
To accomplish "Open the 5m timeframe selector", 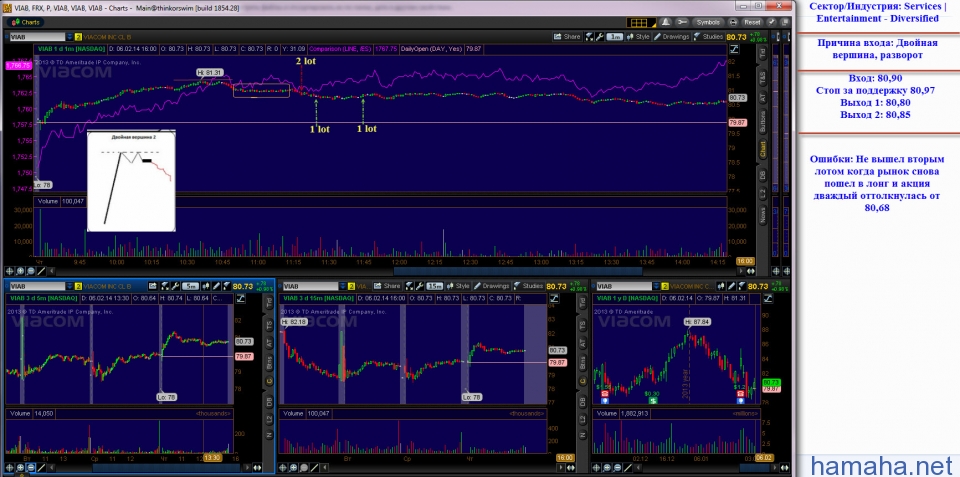I will coord(190,286).
